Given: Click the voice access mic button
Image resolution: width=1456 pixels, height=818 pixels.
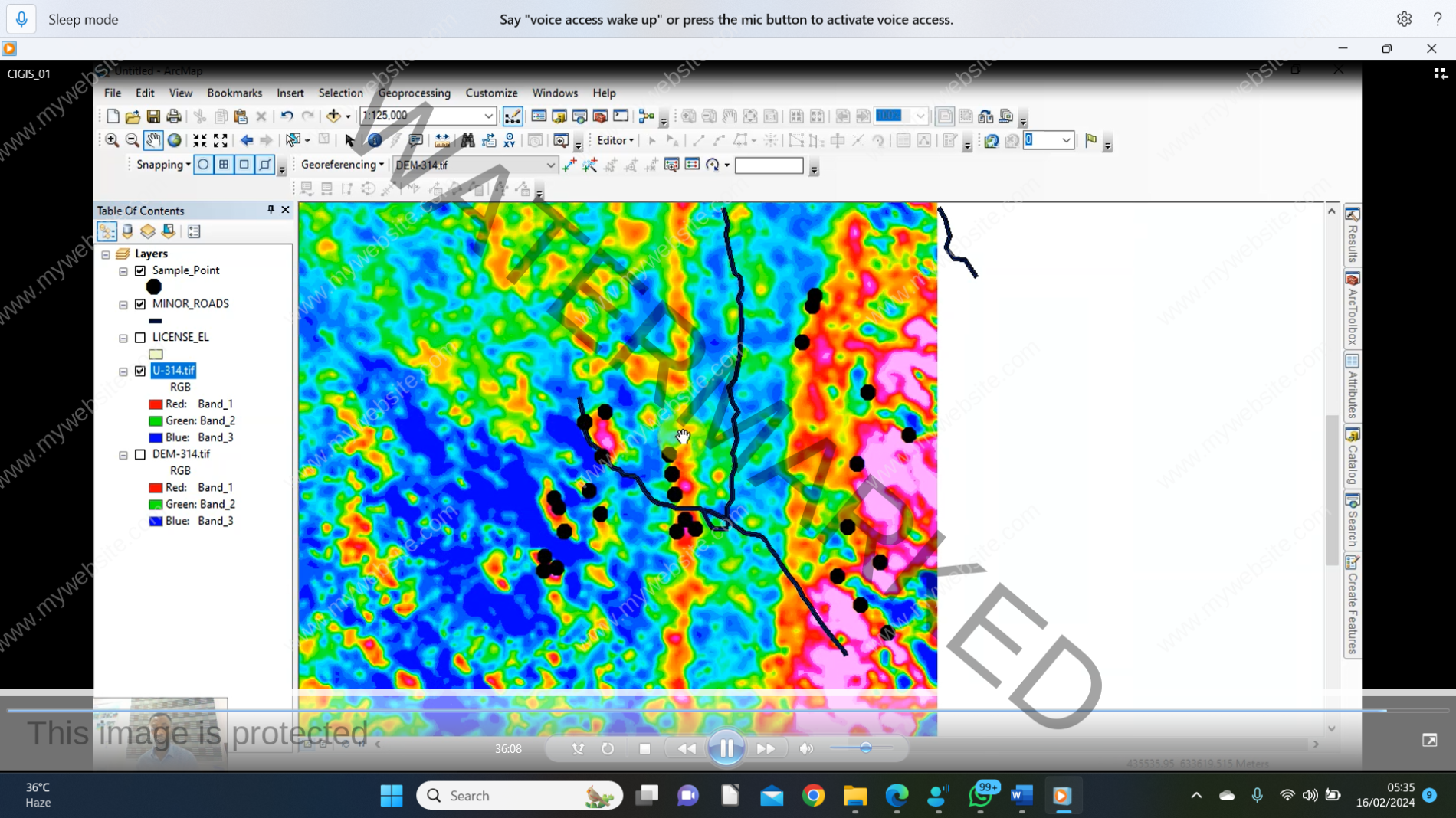Looking at the screenshot, I should [21, 19].
